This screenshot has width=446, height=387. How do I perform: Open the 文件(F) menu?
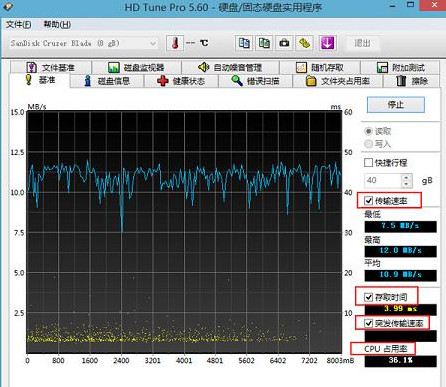point(19,24)
